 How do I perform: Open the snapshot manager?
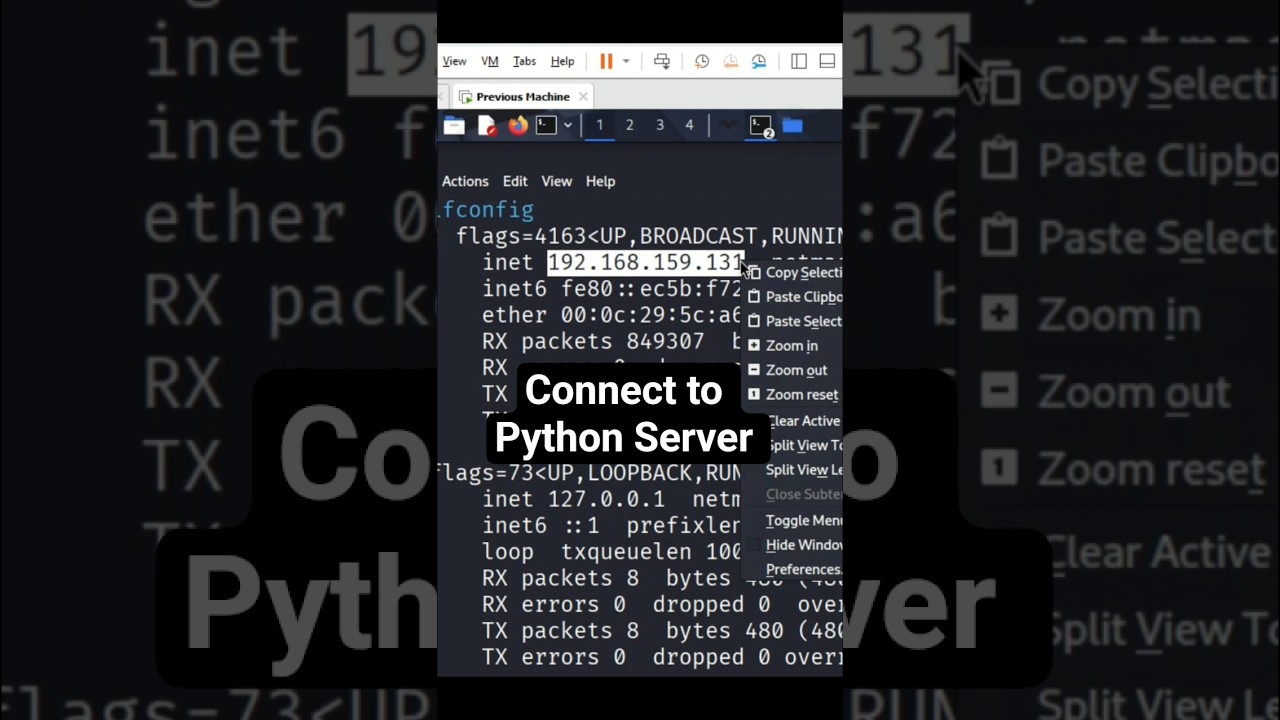tap(759, 61)
